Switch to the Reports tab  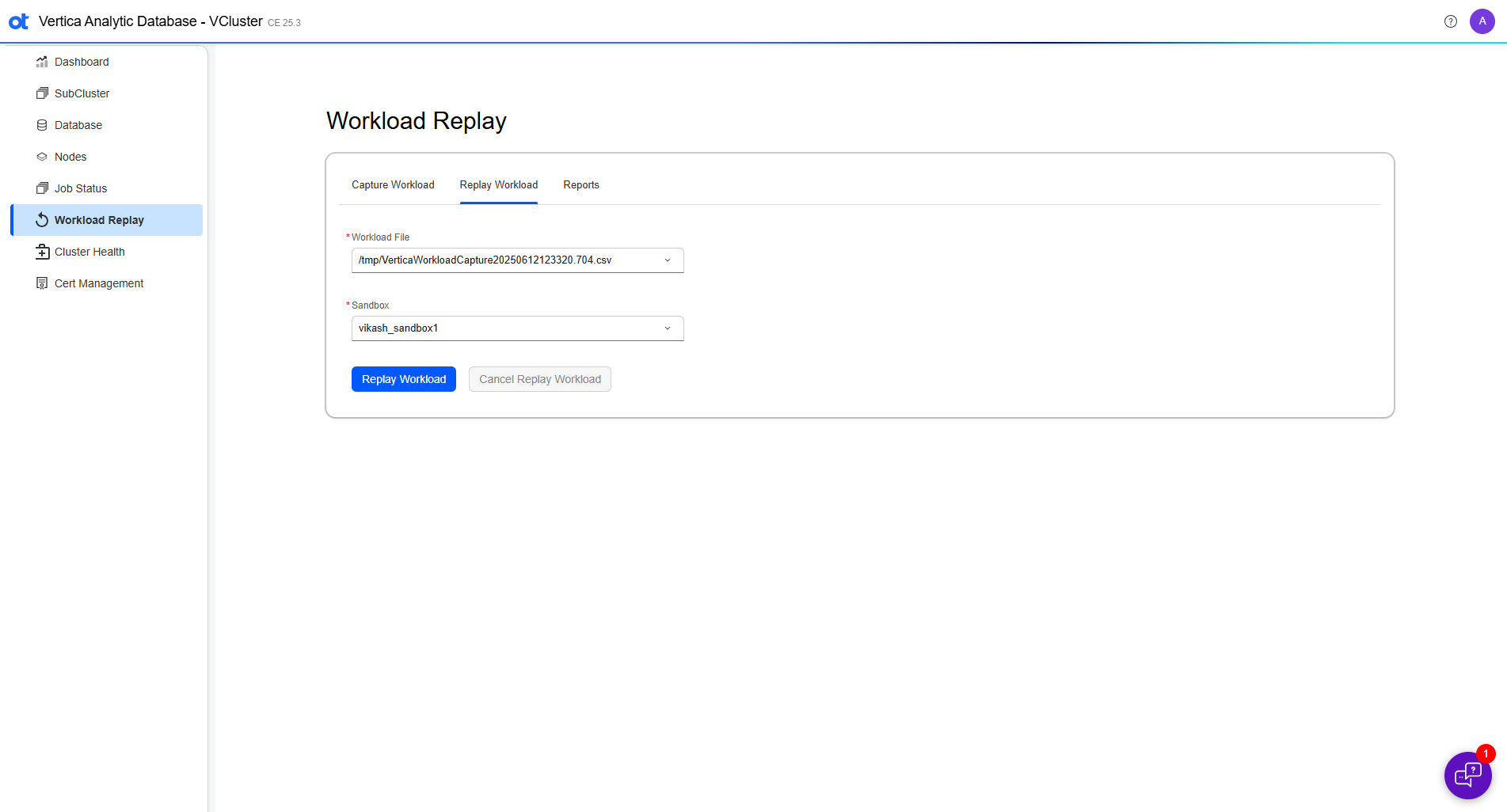pyautogui.click(x=580, y=185)
